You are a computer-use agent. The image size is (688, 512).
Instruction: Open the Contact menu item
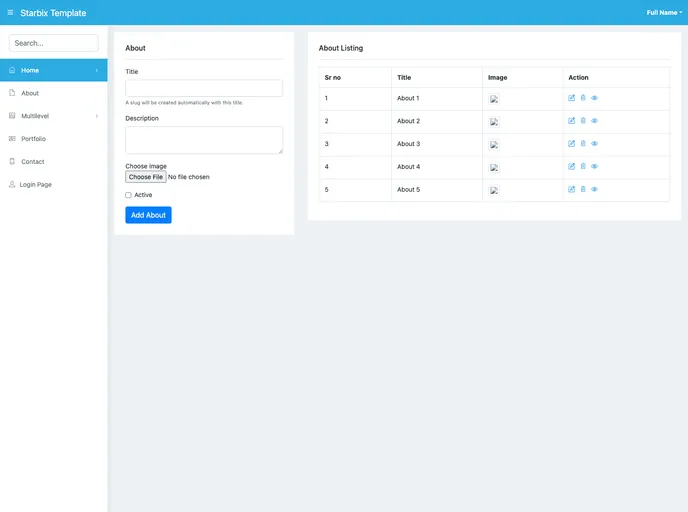54,161
